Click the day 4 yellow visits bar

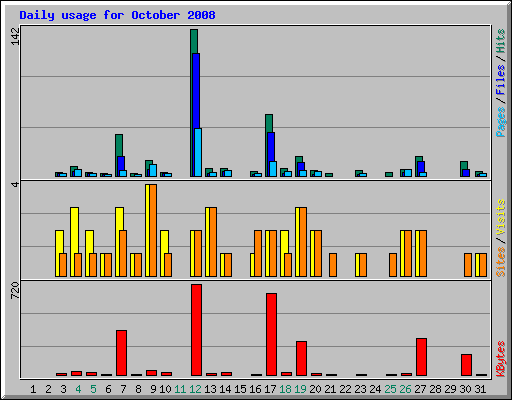pyautogui.click(x=75, y=230)
